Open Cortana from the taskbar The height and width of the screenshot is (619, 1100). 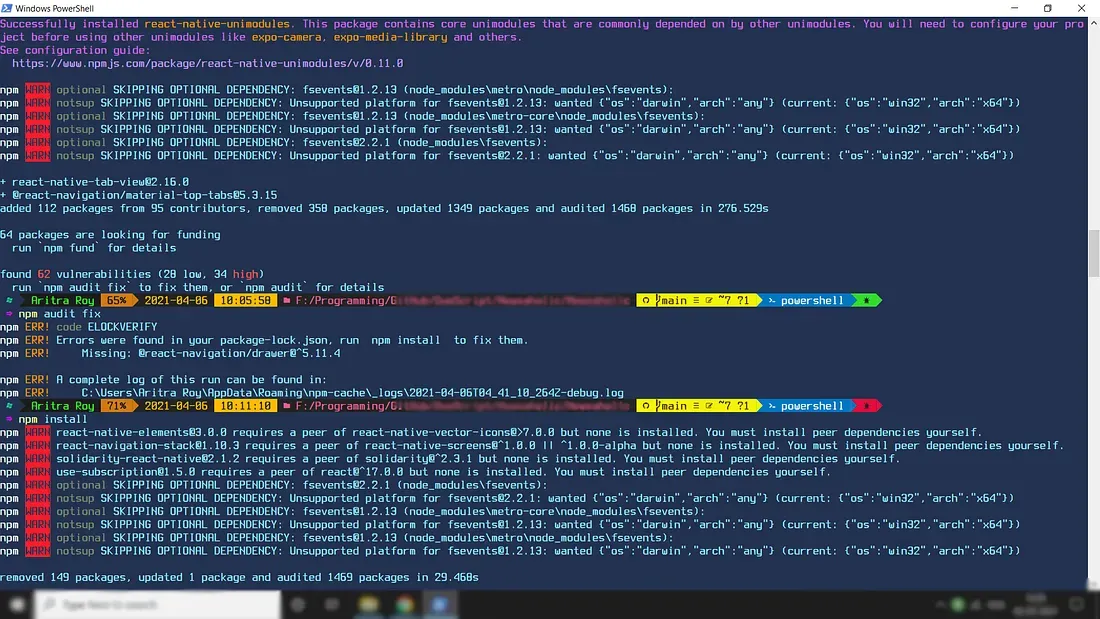point(297,604)
